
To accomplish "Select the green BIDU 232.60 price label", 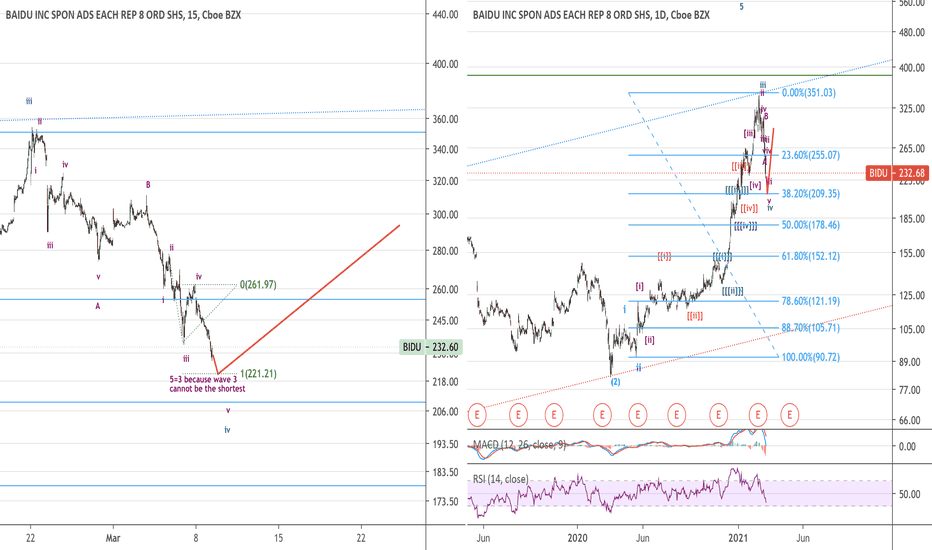I will point(430,347).
